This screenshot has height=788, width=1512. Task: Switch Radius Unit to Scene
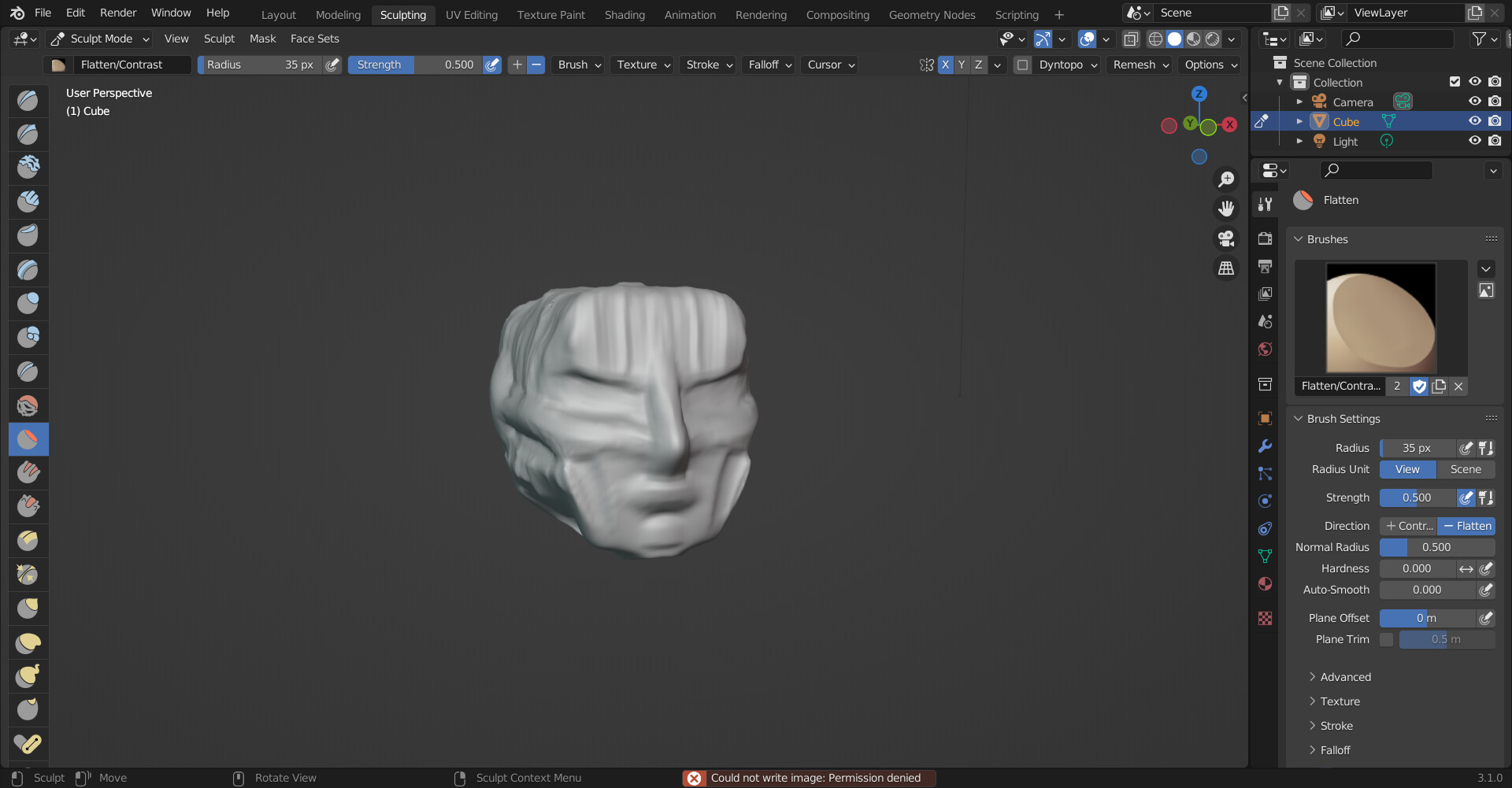tap(1466, 469)
